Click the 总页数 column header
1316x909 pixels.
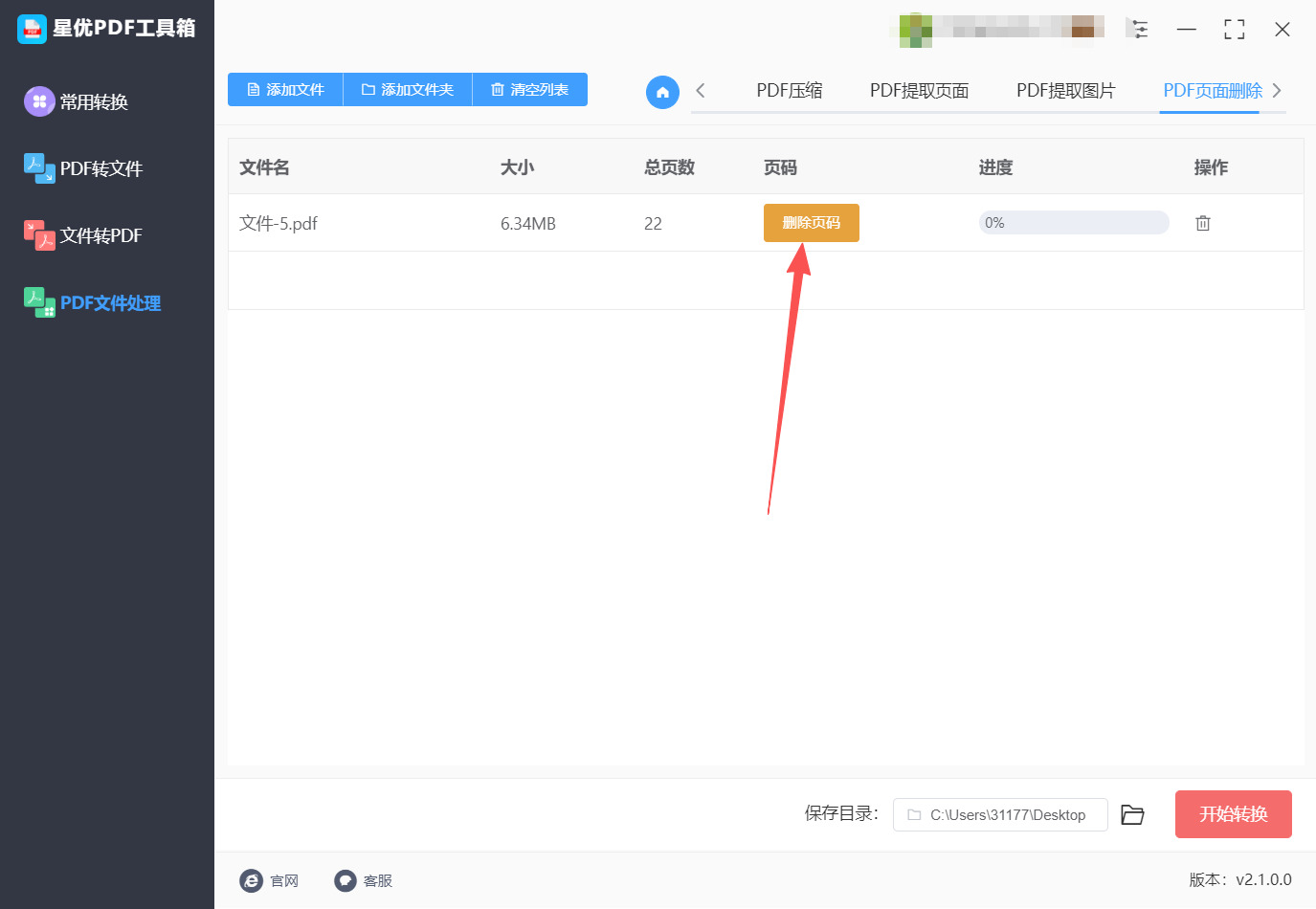point(669,167)
